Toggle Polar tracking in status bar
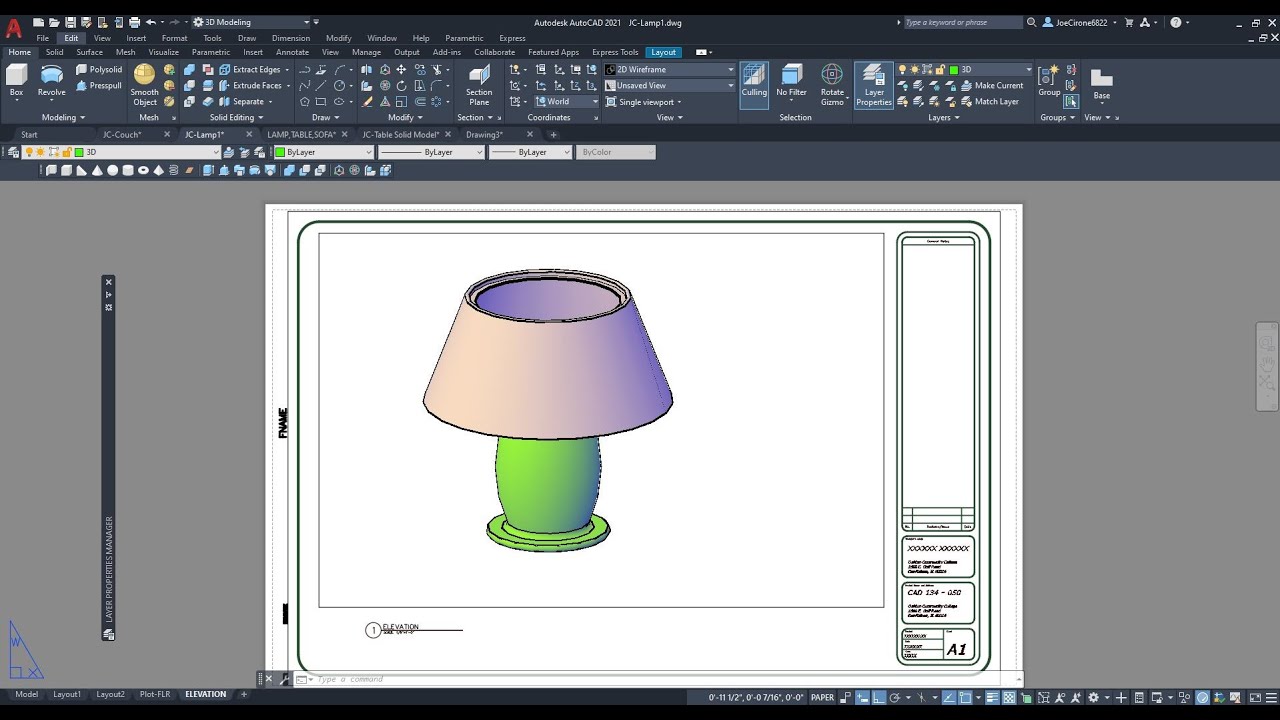The width and height of the screenshot is (1280, 720). 895,698
